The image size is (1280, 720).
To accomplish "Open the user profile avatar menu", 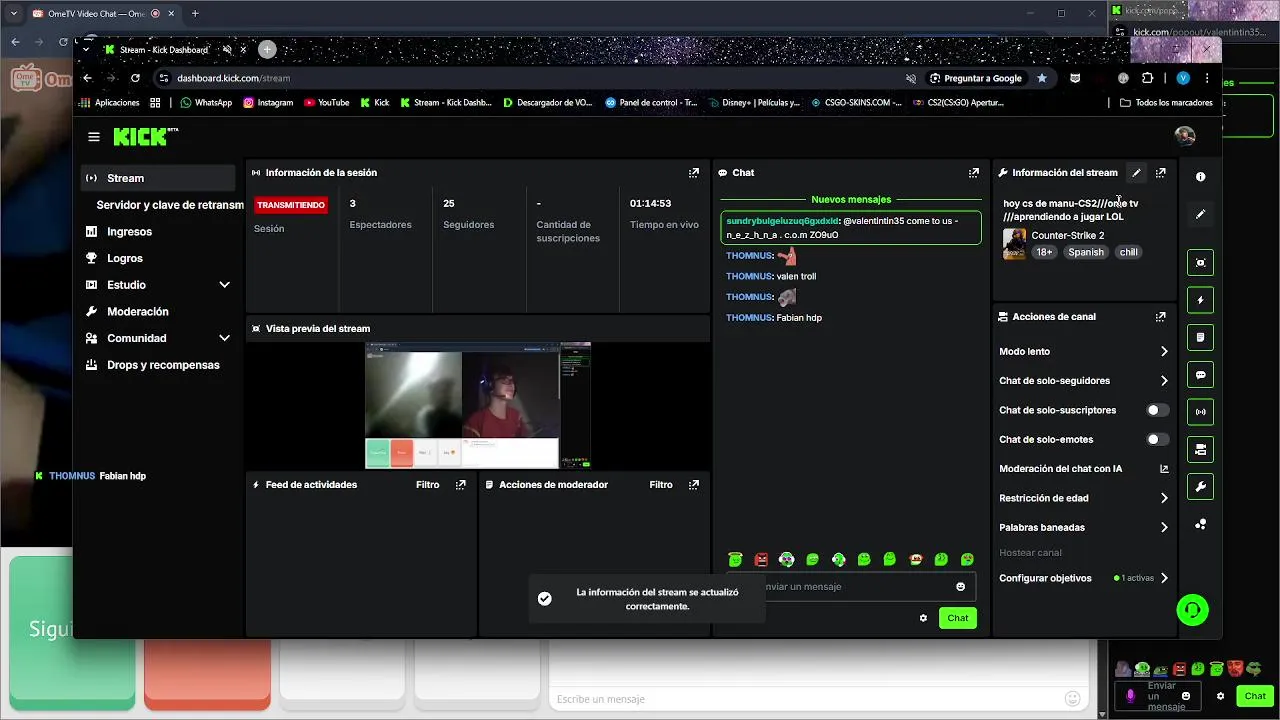I will tap(1184, 136).
